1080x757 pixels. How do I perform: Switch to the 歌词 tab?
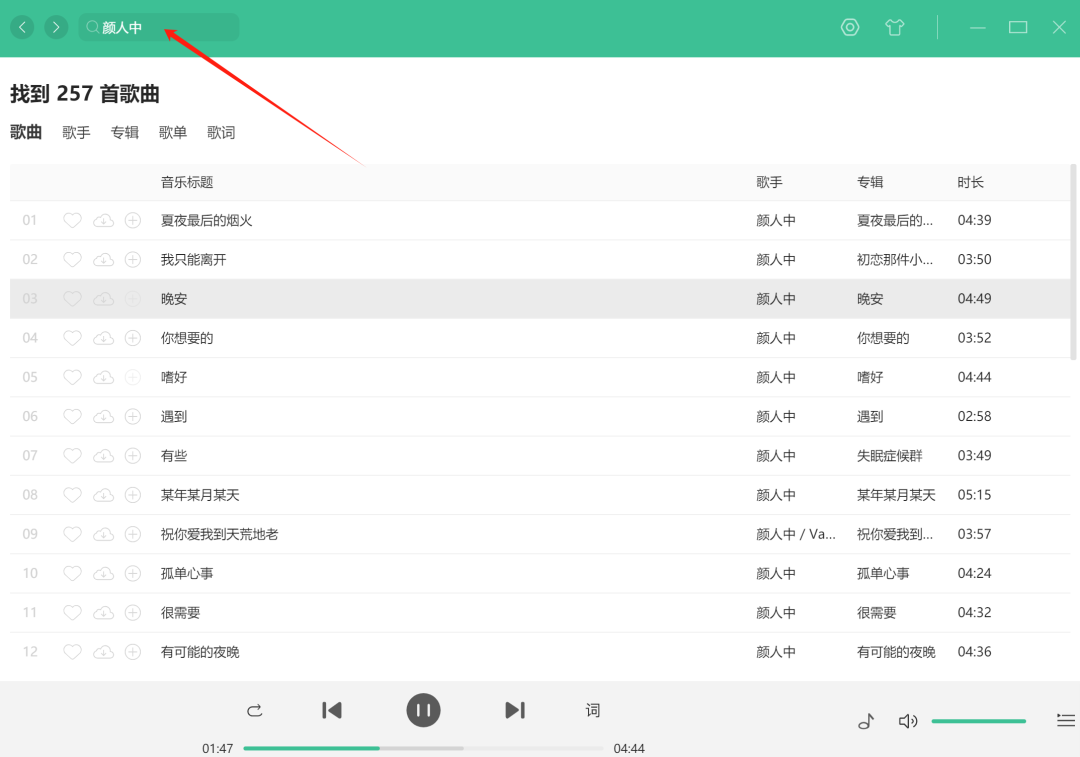coord(221,132)
